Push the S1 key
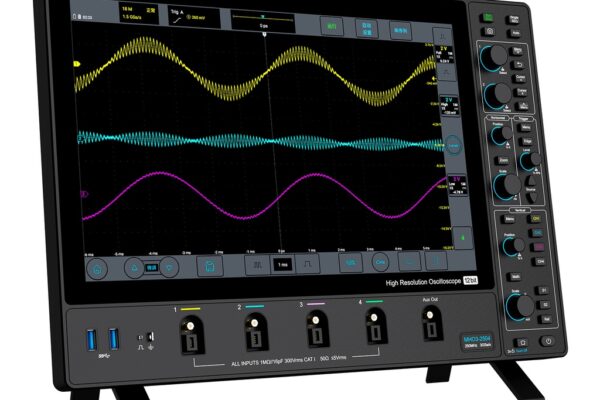 click(544, 290)
